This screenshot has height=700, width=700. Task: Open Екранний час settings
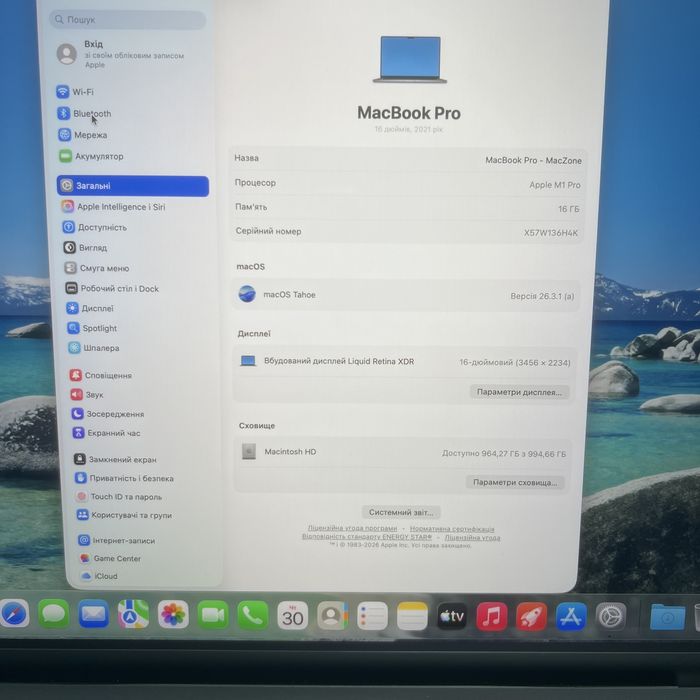106,433
